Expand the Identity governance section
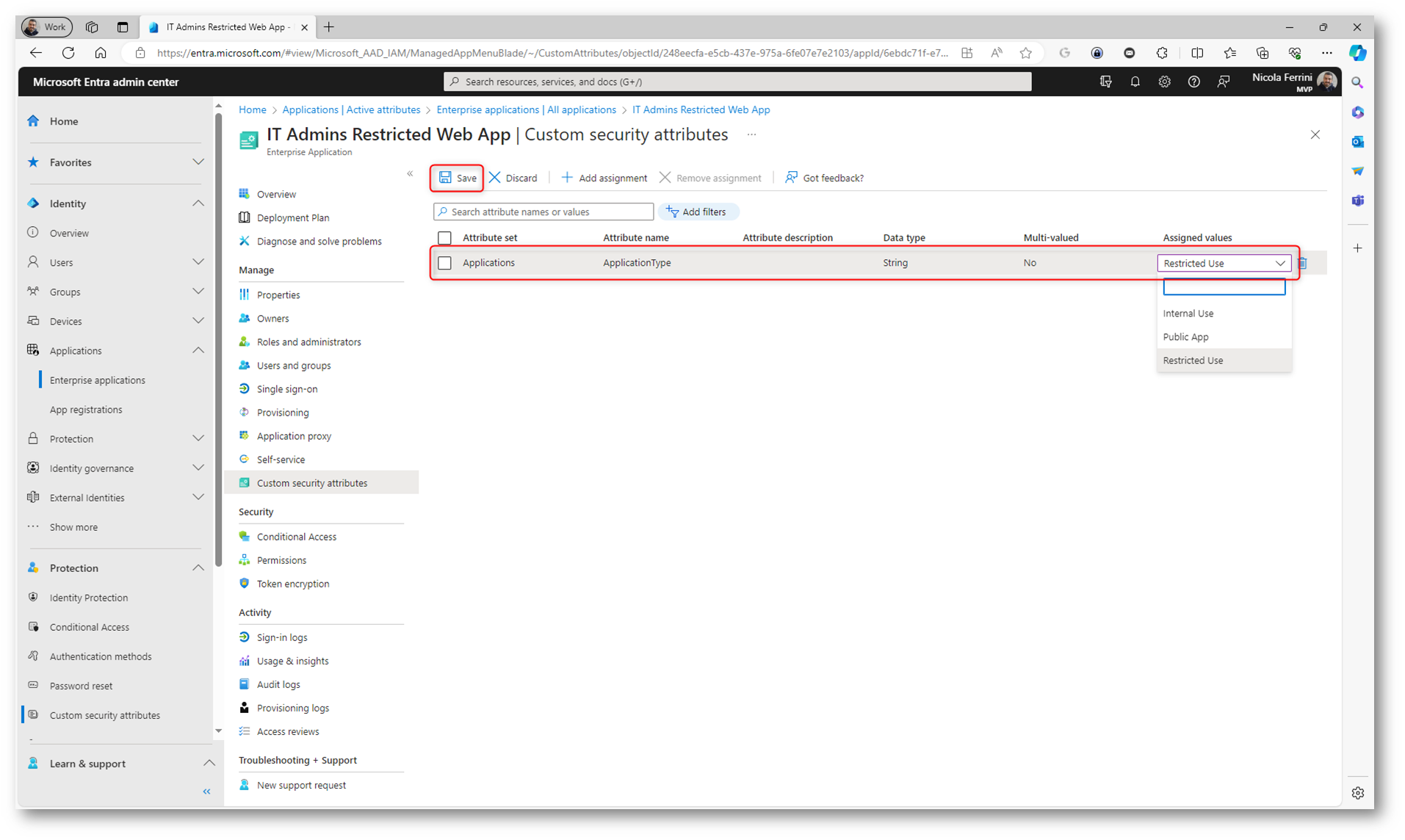The width and height of the screenshot is (1405, 840). 198,468
